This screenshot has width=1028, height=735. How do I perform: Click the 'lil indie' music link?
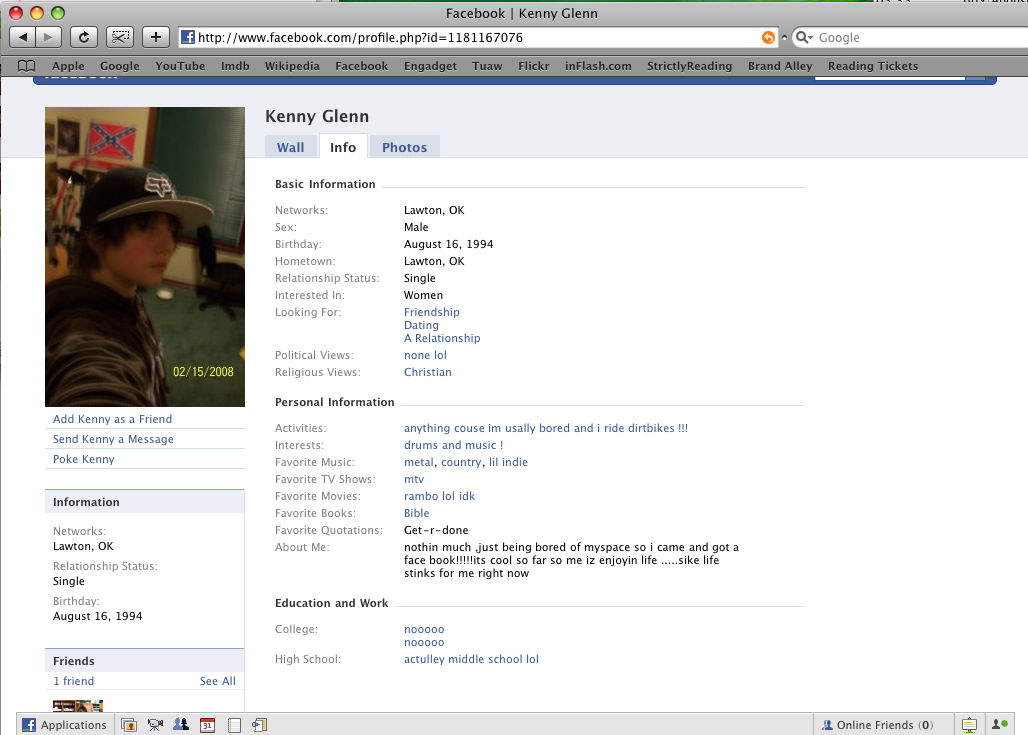click(508, 462)
